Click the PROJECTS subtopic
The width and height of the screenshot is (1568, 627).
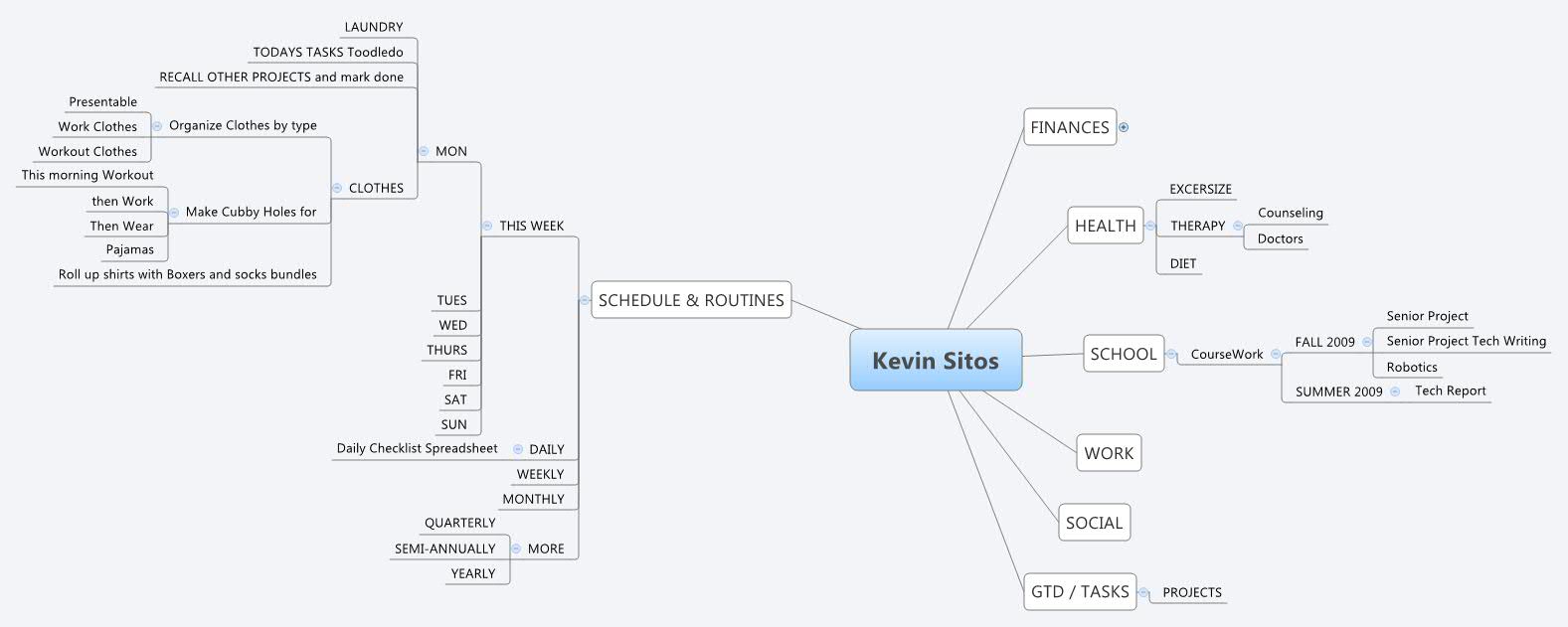(1192, 592)
